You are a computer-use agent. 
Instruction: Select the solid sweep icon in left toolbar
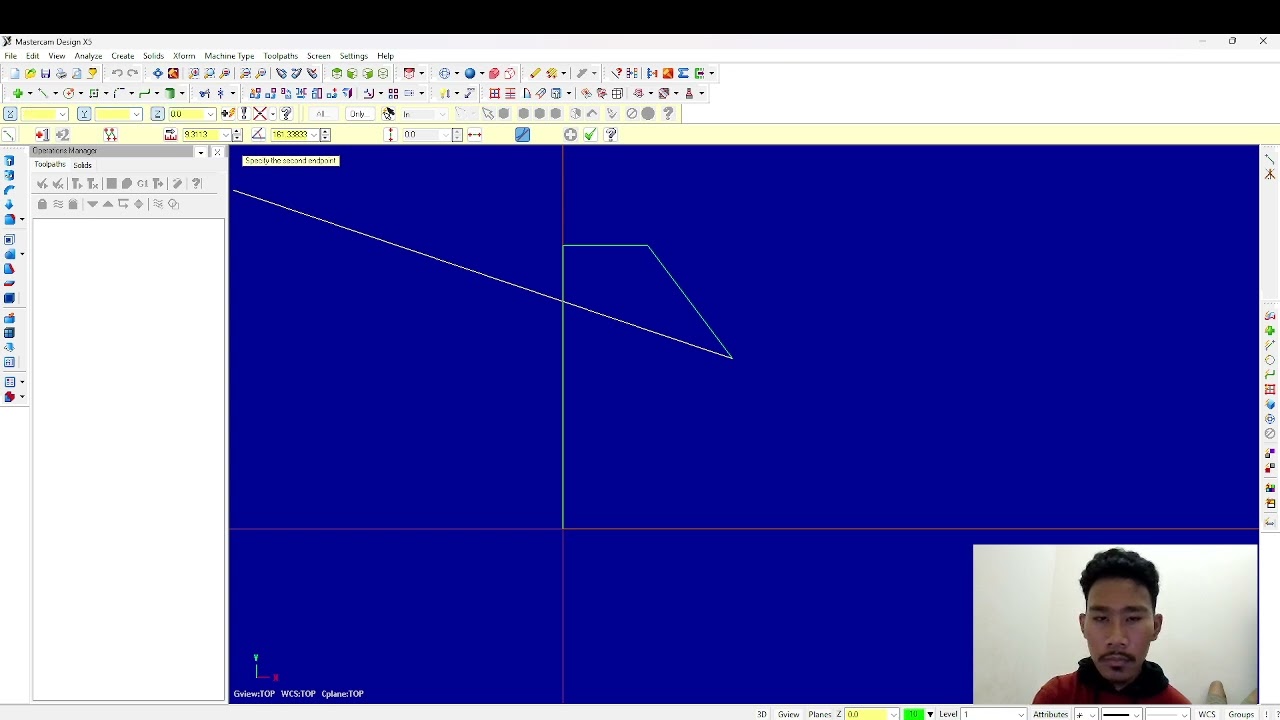(x=9, y=190)
